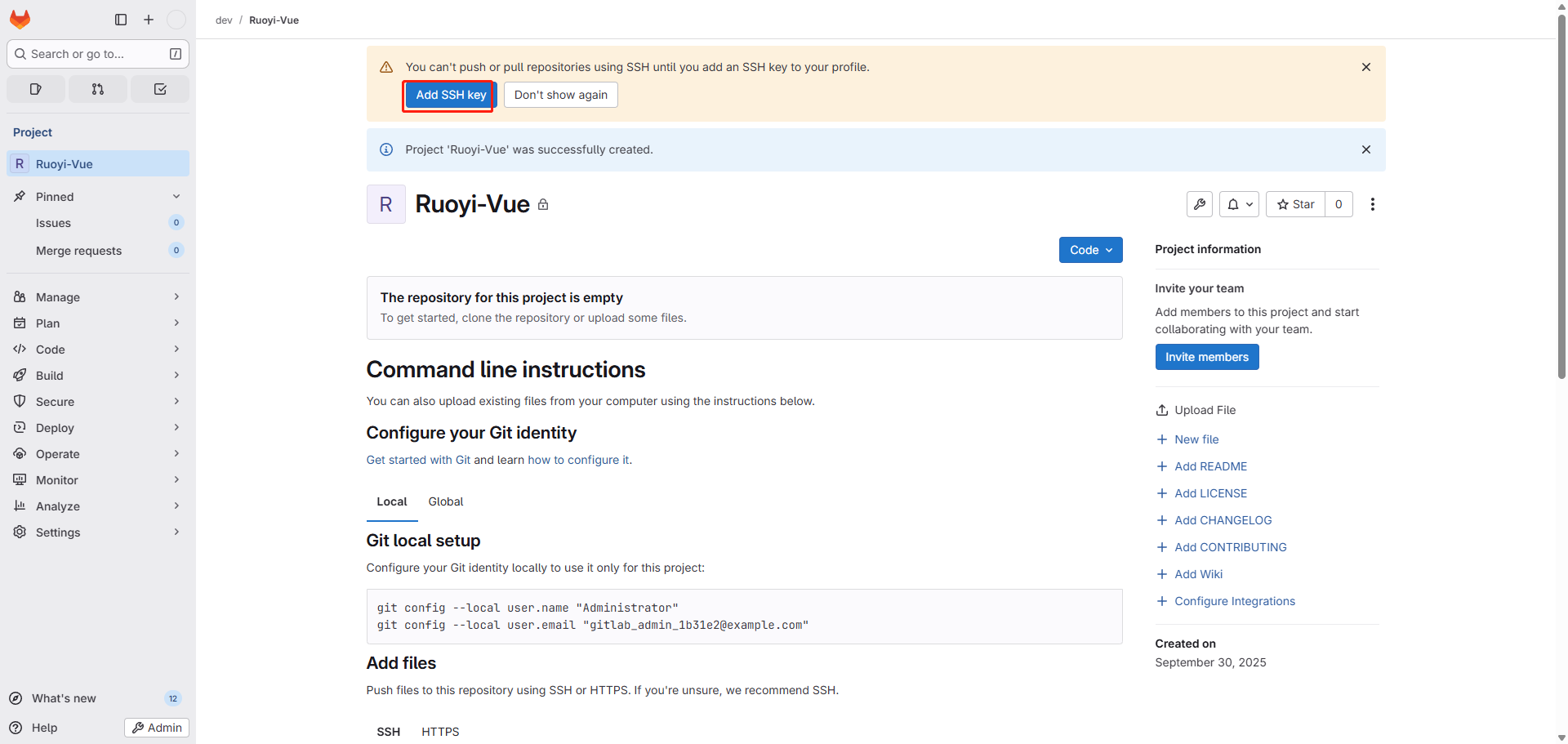Click Add CHANGELOG link
The width and height of the screenshot is (1568, 744).
point(1214,520)
